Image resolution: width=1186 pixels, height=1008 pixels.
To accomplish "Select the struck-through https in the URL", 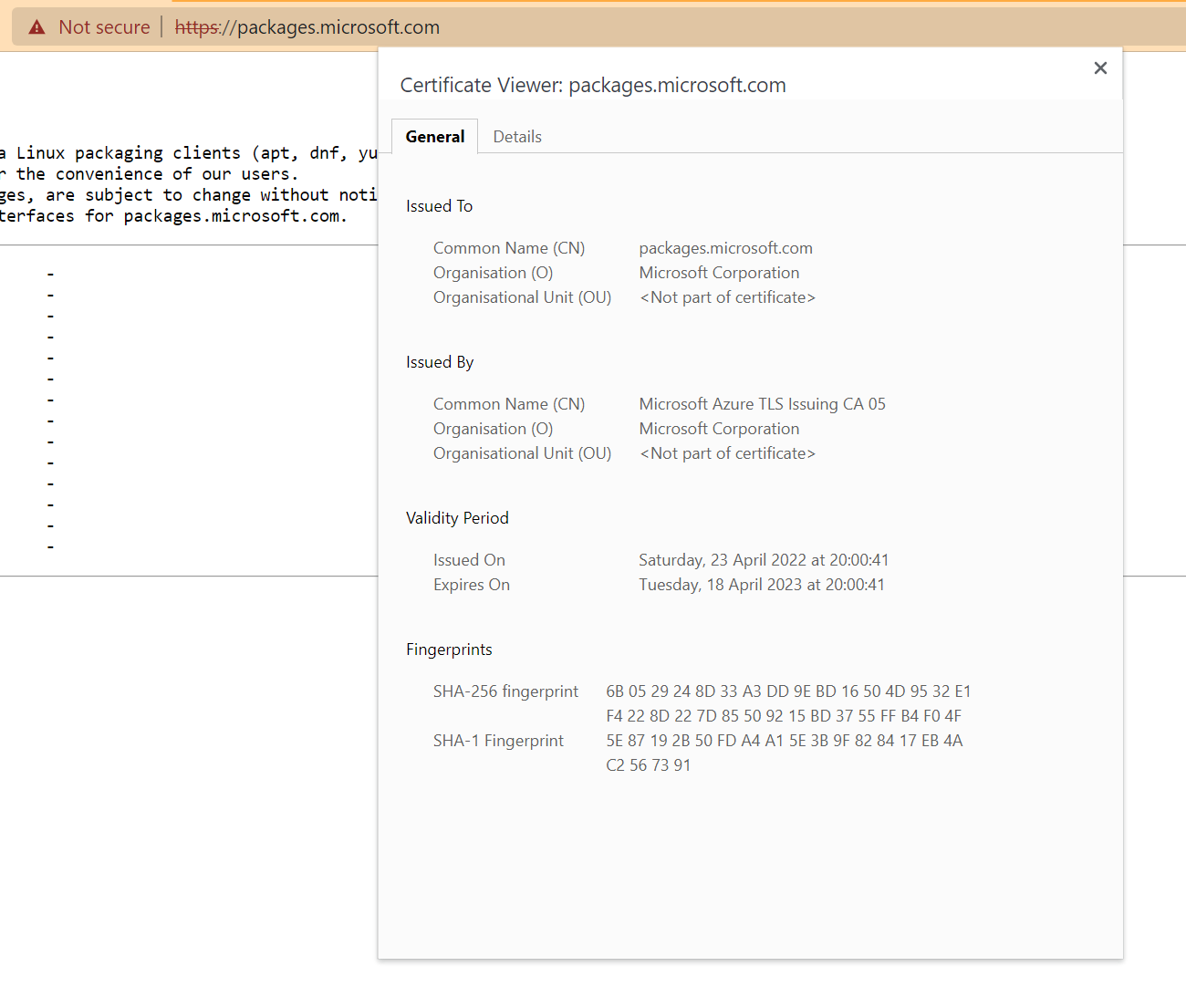I will [x=194, y=27].
